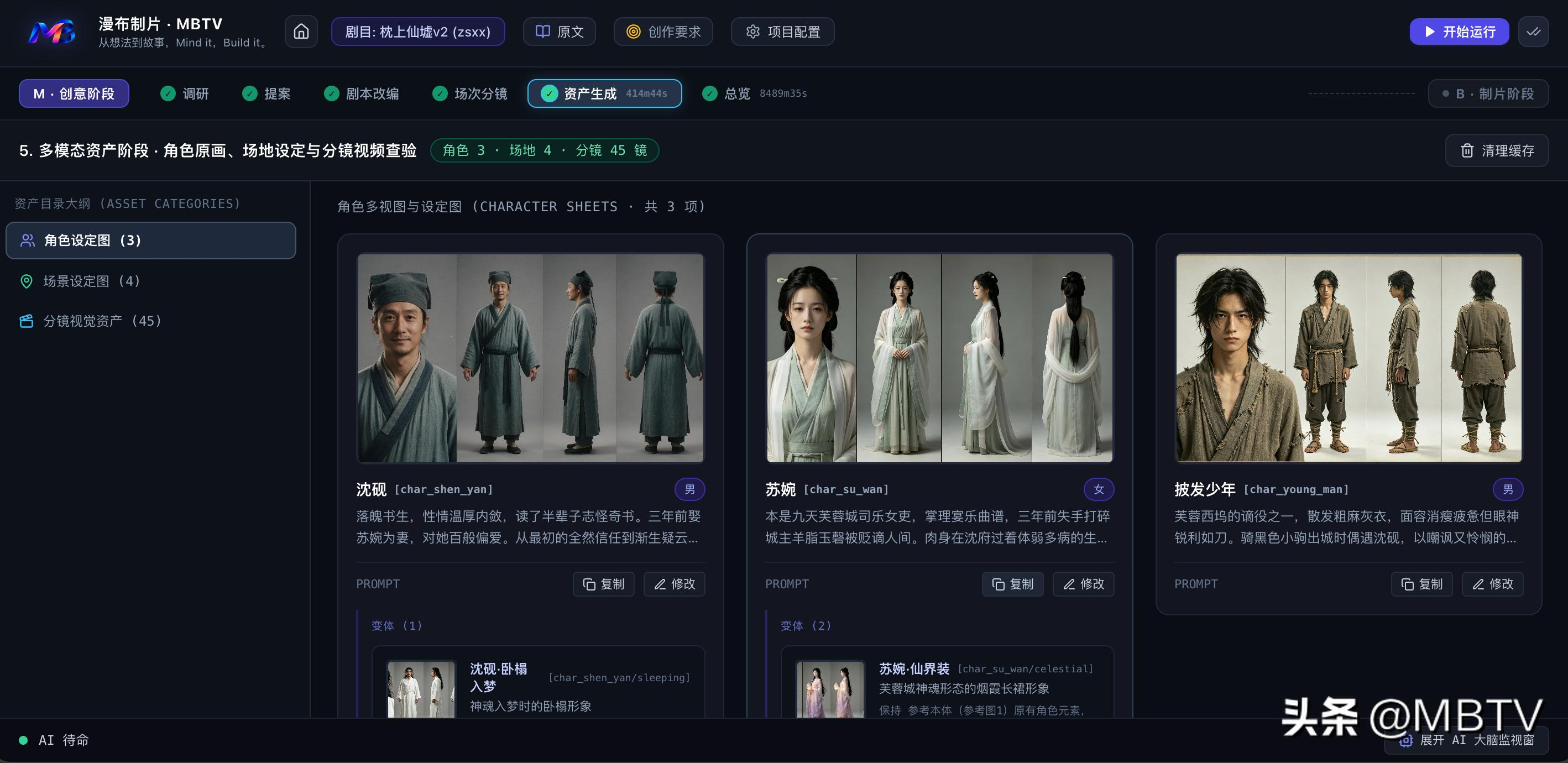The height and width of the screenshot is (763, 1568).
Task: Open 创作要求 target button
Action: pyautogui.click(x=663, y=32)
